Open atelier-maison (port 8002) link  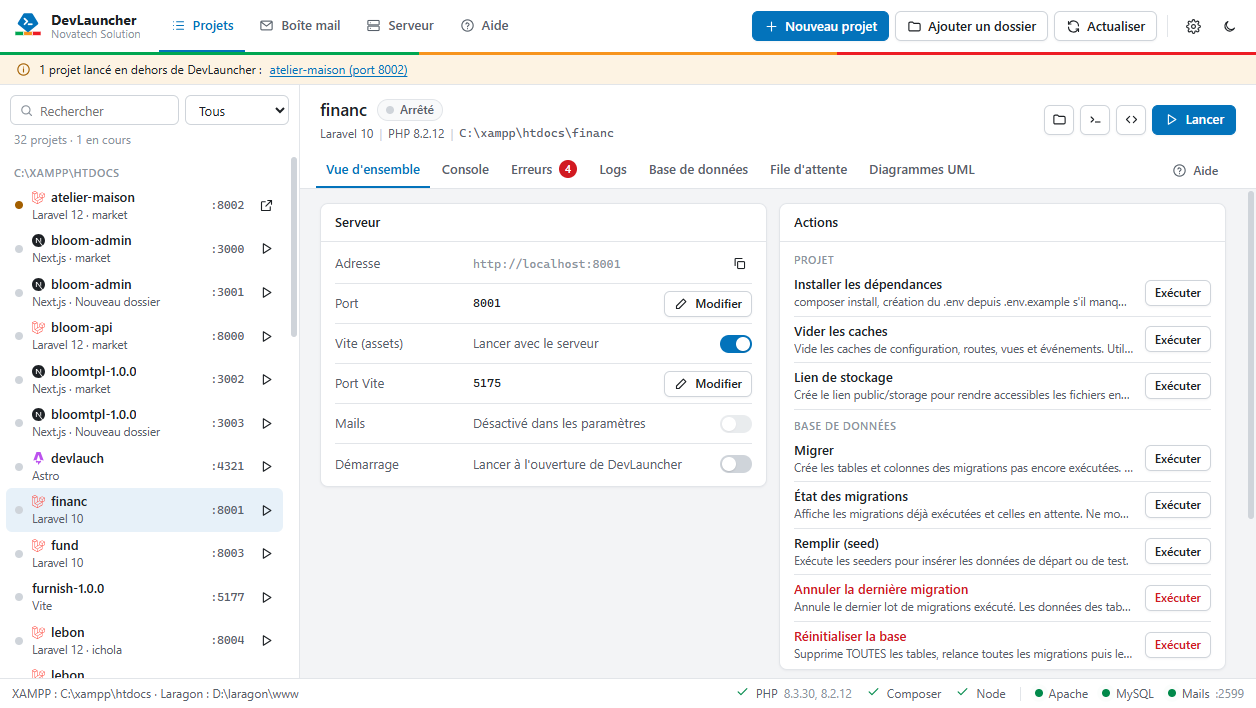(338, 70)
